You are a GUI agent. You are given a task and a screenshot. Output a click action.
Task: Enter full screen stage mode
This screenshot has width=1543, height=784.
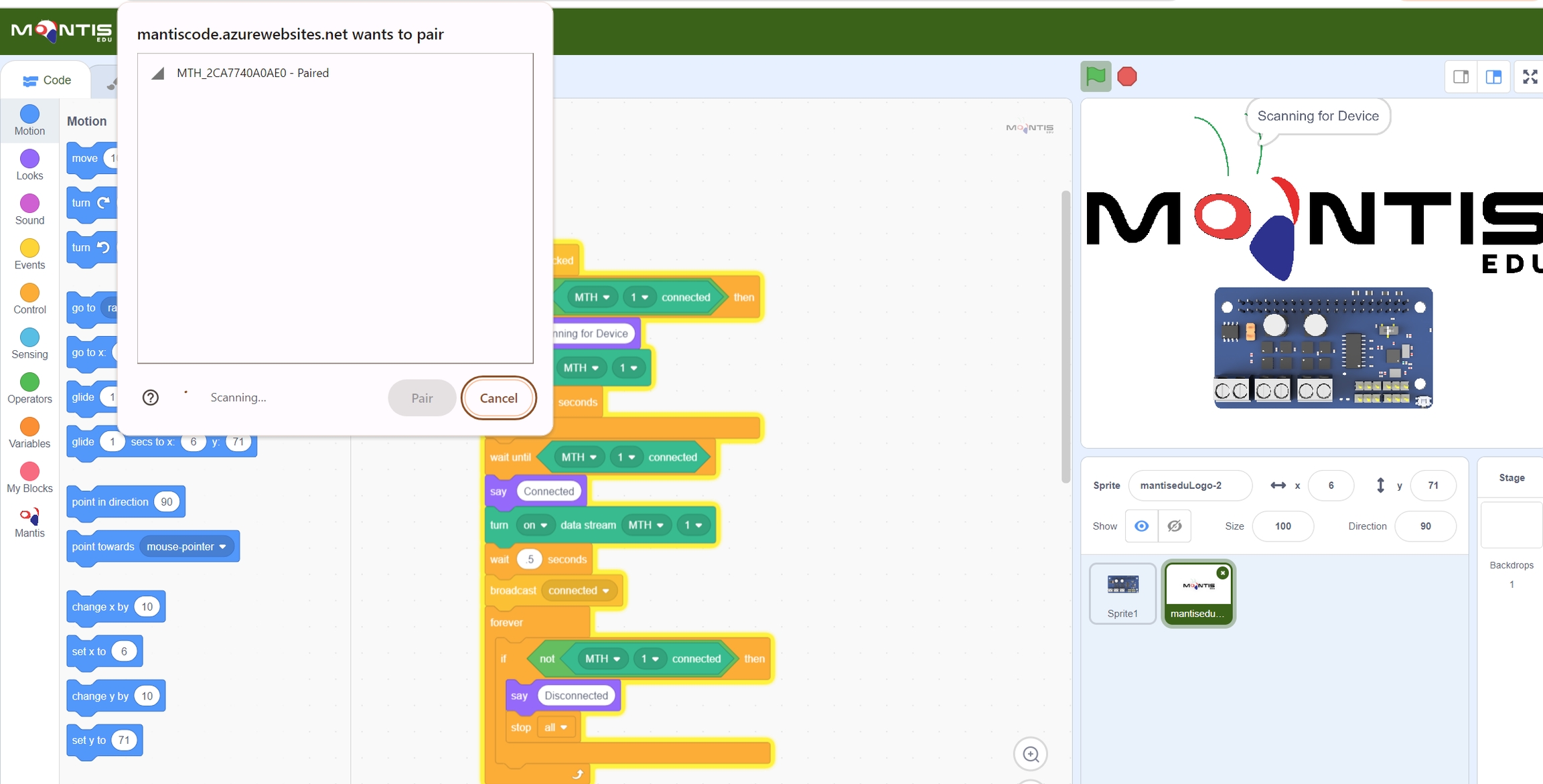click(x=1530, y=77)
